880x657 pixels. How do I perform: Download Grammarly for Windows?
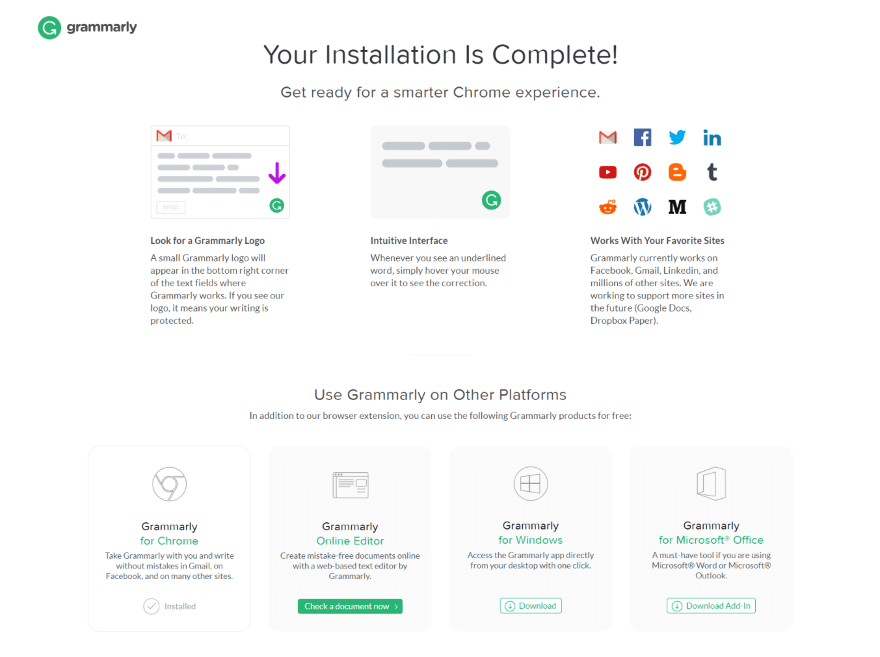530,606
